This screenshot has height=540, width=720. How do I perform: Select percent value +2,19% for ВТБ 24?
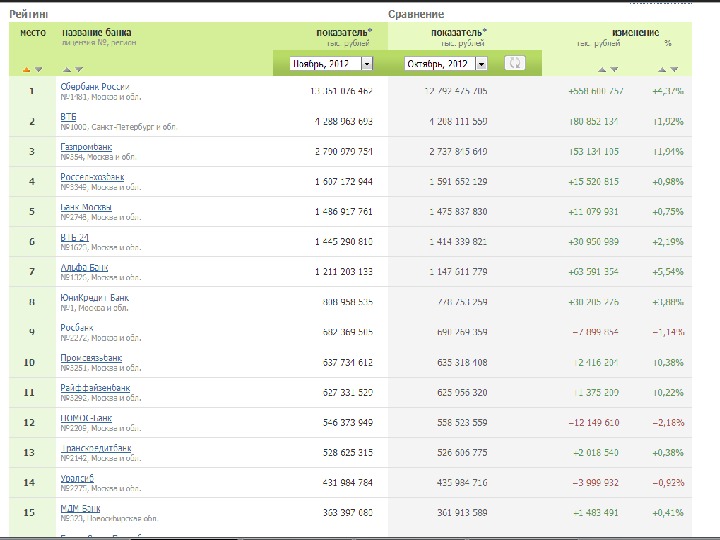coord(668,242)
